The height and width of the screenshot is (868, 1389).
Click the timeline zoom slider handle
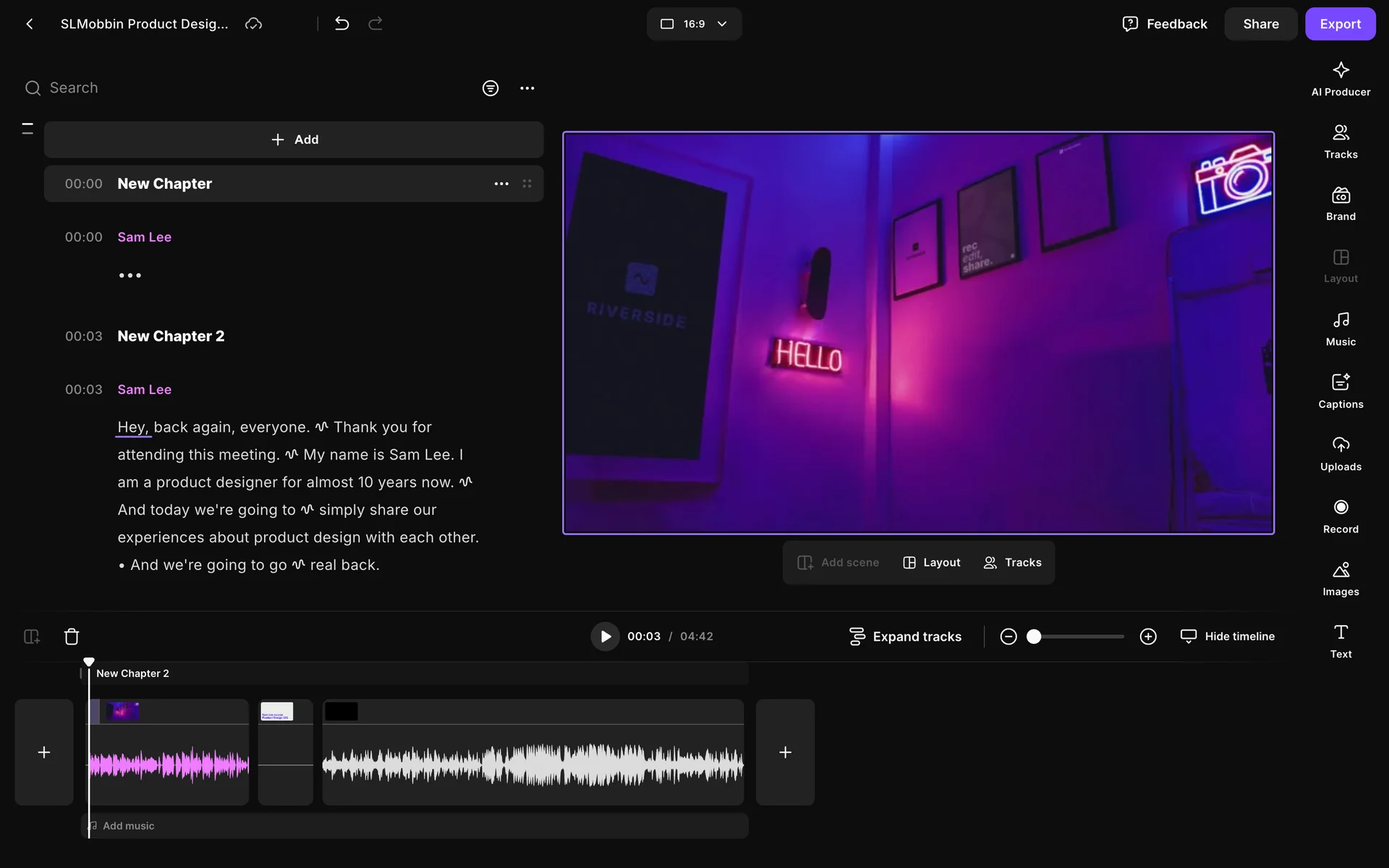pyautogui.click(x=1034, y=637)
